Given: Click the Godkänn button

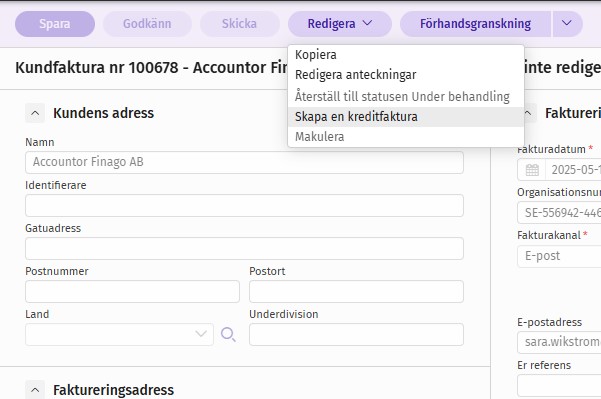Looking at the screenshot, I should coord(147,24).
